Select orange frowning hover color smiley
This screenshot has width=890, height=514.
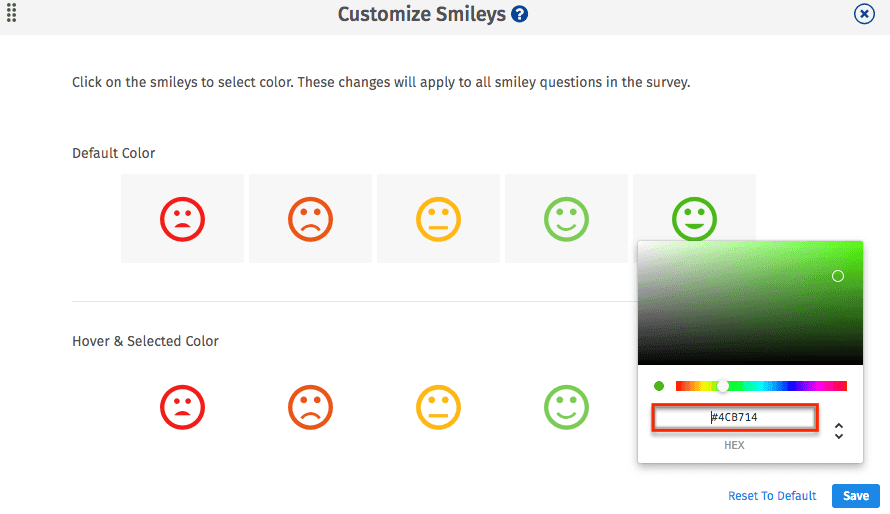pyautogui.click(x=310, y=407)
